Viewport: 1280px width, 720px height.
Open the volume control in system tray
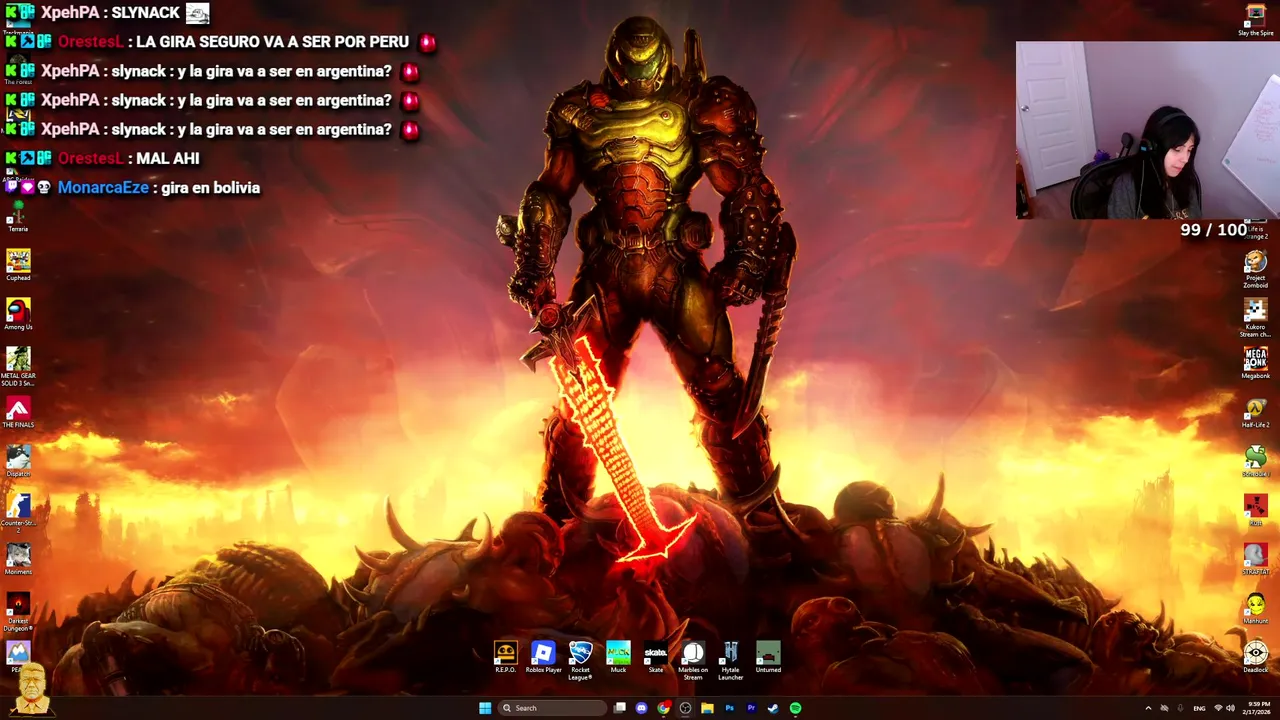coord(1230,708)
